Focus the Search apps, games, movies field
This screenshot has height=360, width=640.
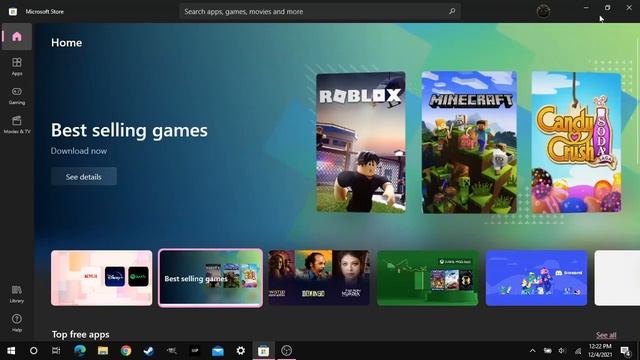(320, 11)
